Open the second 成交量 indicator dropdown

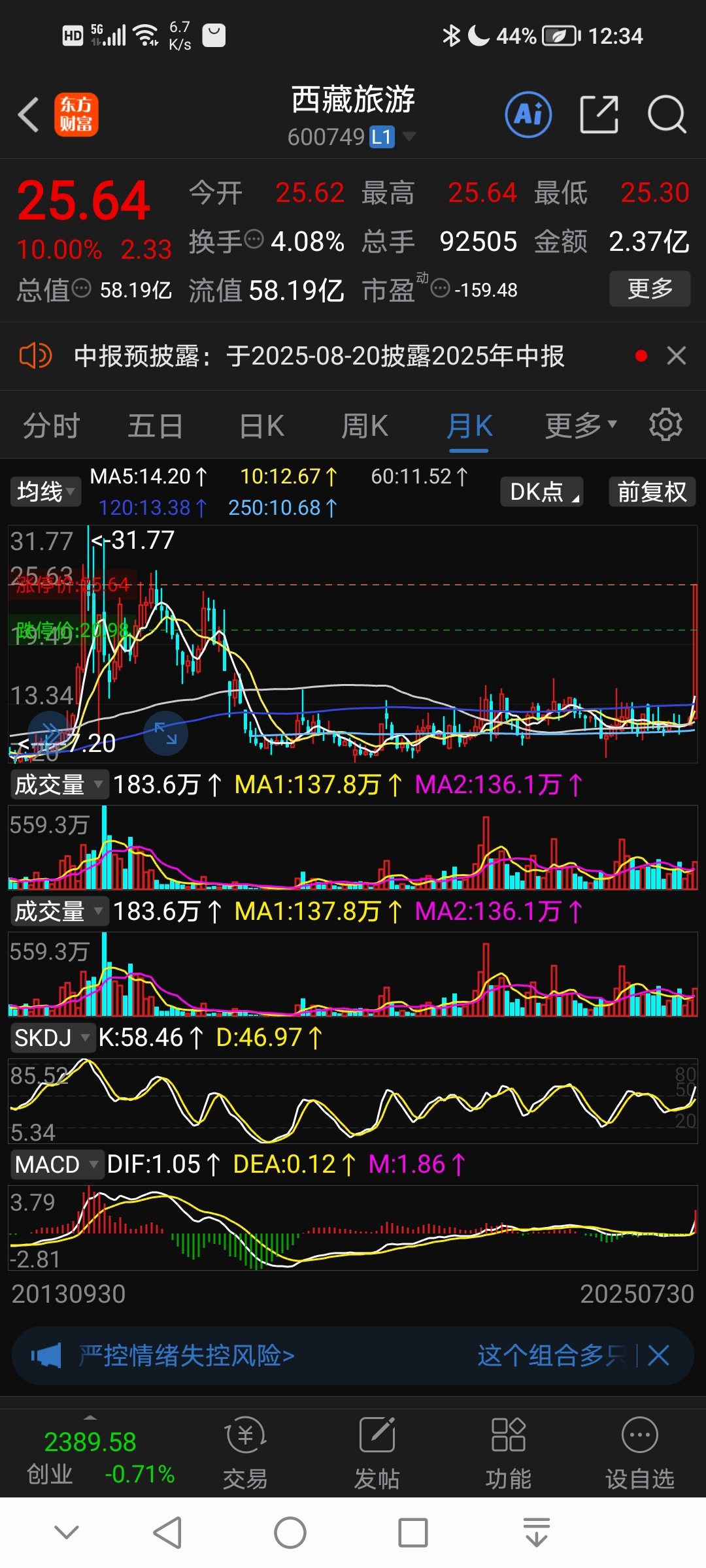pyautogui.click(x=59, y=911)
